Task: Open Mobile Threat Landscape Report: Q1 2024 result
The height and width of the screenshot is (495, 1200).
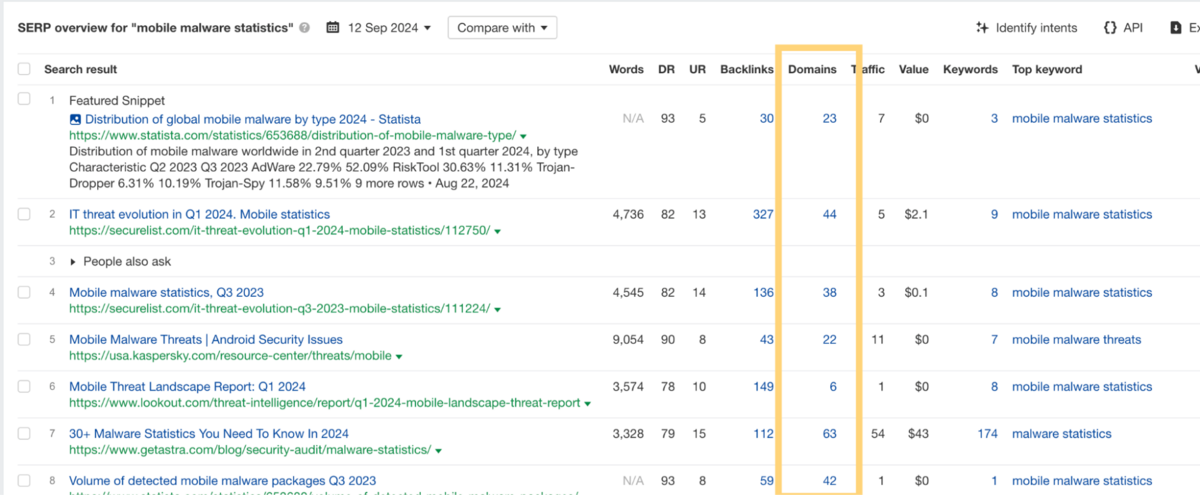Action: tap(187, 386)
